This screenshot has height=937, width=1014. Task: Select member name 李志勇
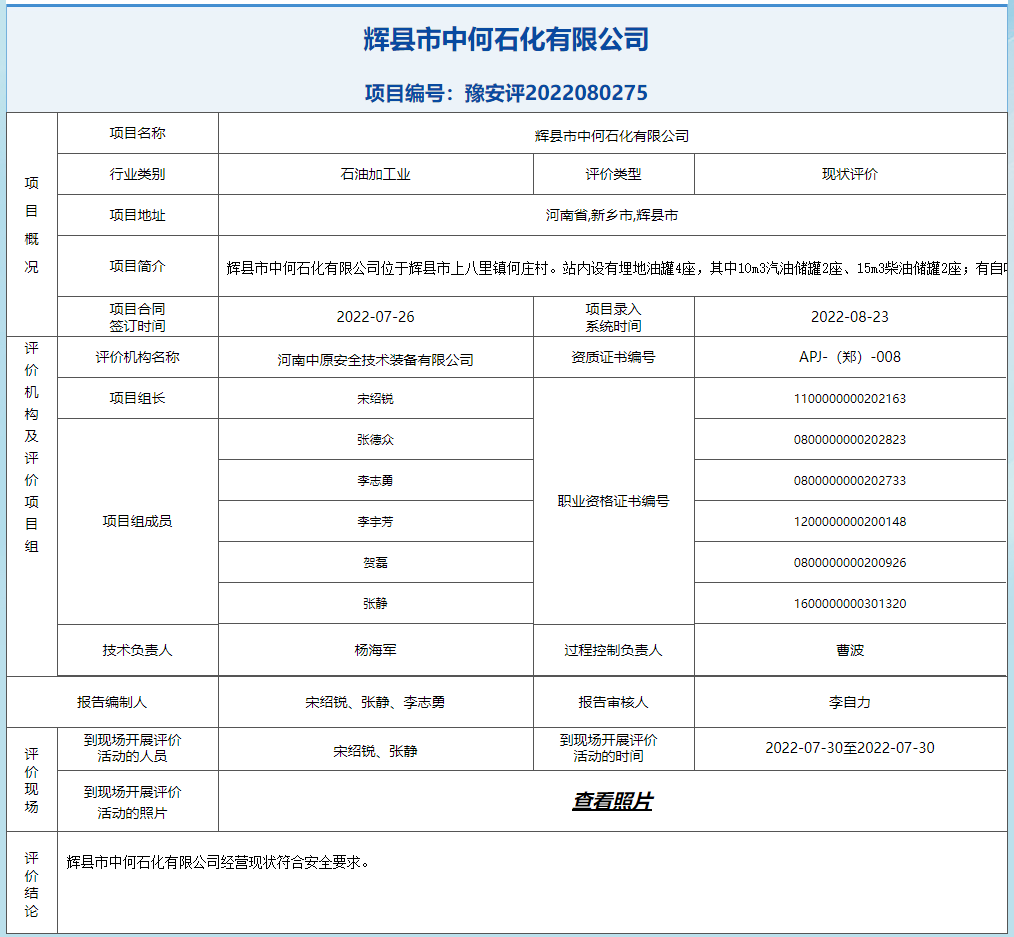click(x=376, y=480)
